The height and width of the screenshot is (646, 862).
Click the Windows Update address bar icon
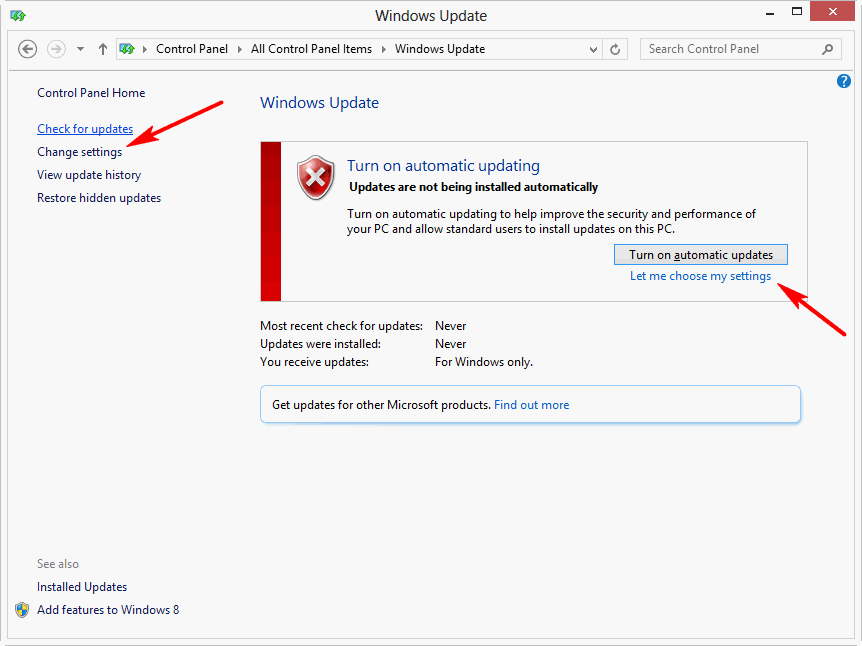point(127,49)
